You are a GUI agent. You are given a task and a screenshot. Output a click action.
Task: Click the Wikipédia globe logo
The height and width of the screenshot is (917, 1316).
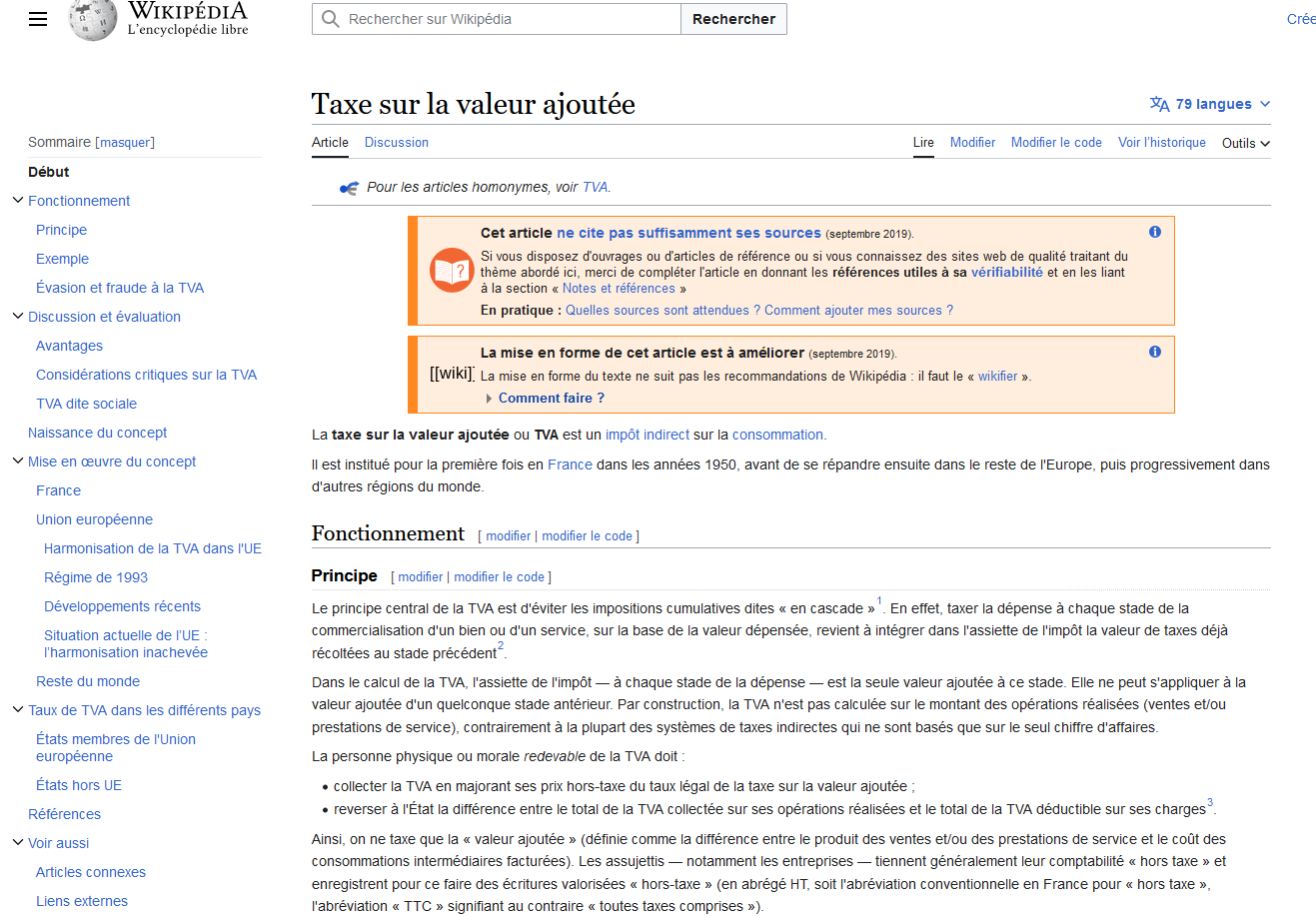pyautogui.click(x=93, y=20)
